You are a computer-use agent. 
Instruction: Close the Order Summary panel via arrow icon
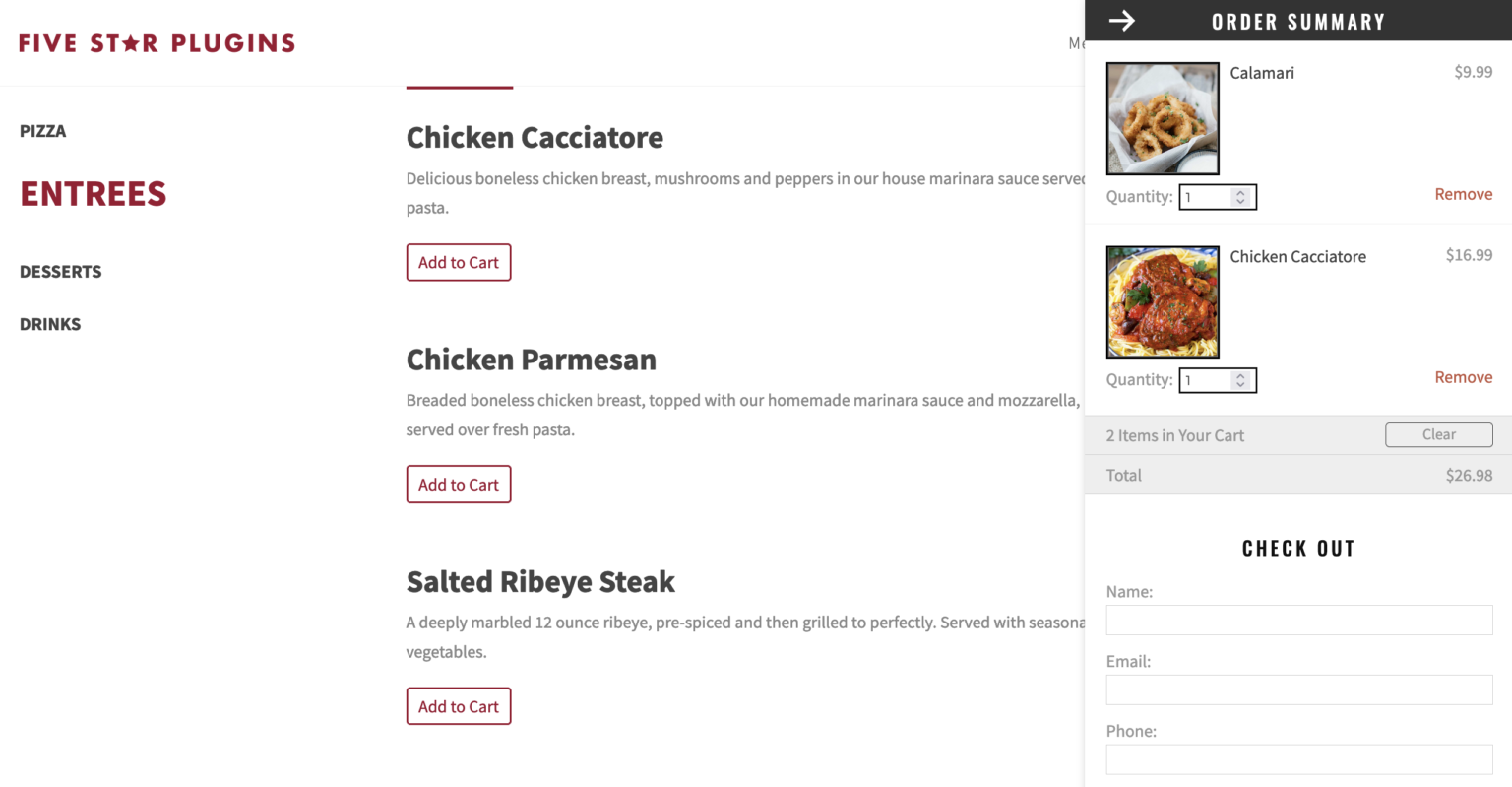point(1121,20)
